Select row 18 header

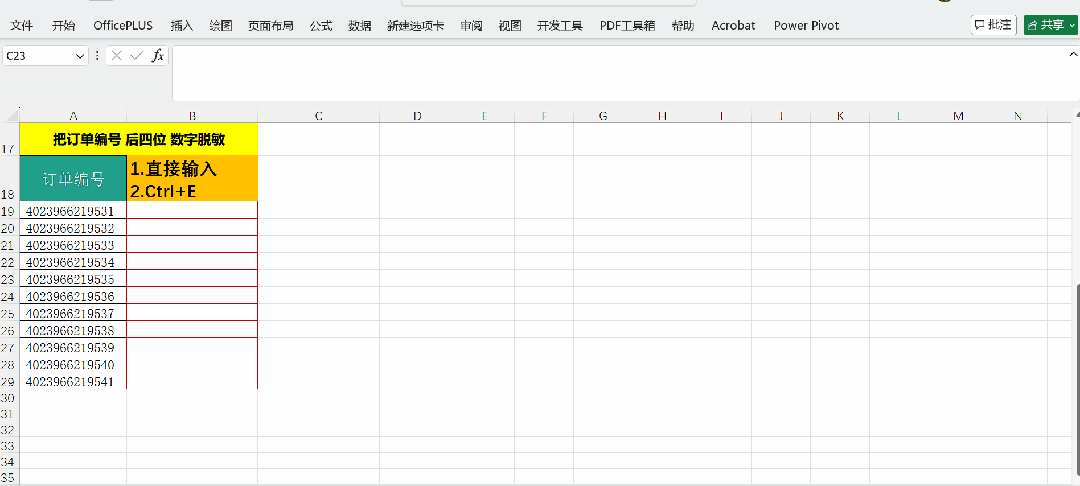[10, 178]
